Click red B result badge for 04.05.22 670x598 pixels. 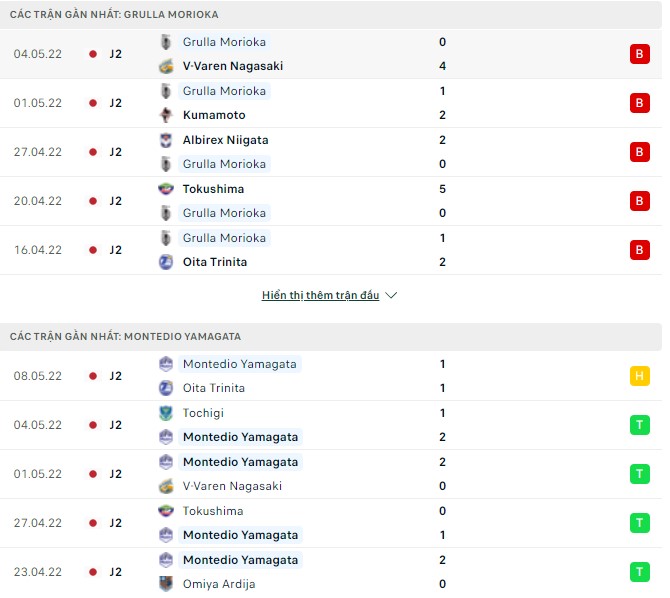[x=639, y=54]
